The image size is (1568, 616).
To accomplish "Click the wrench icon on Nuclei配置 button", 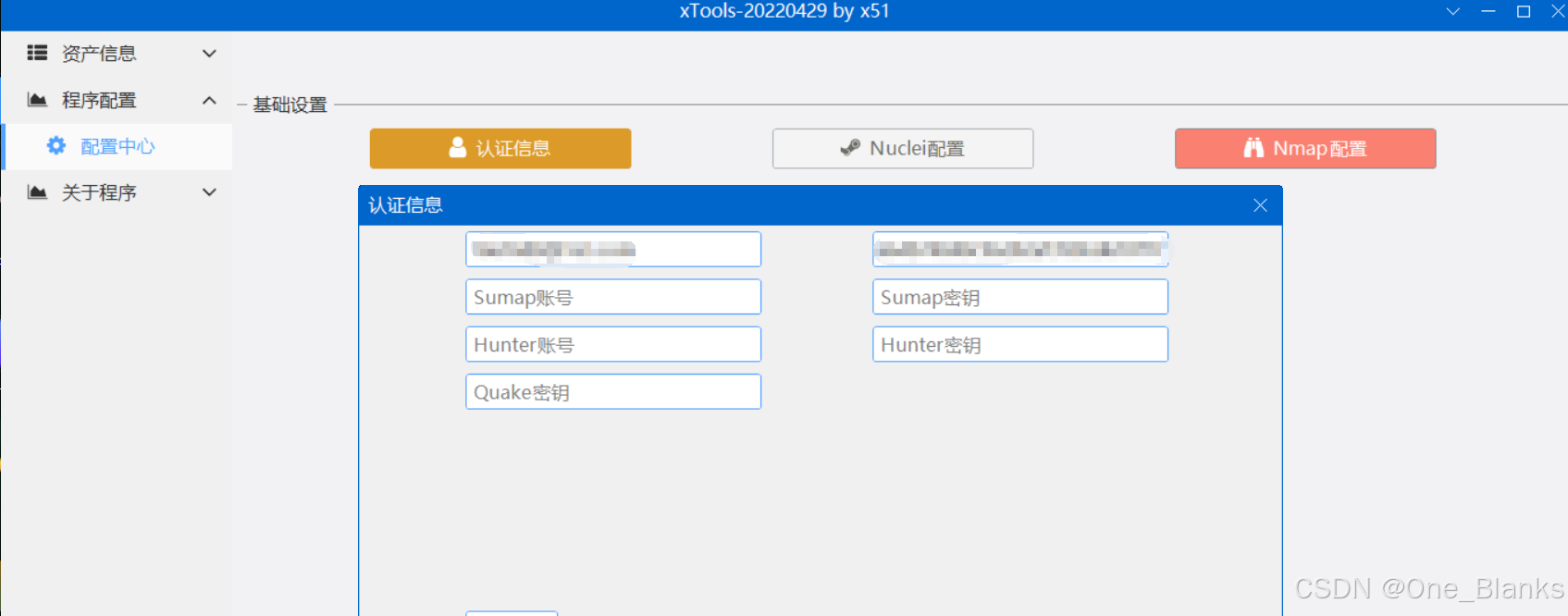I will coord(850,147).
